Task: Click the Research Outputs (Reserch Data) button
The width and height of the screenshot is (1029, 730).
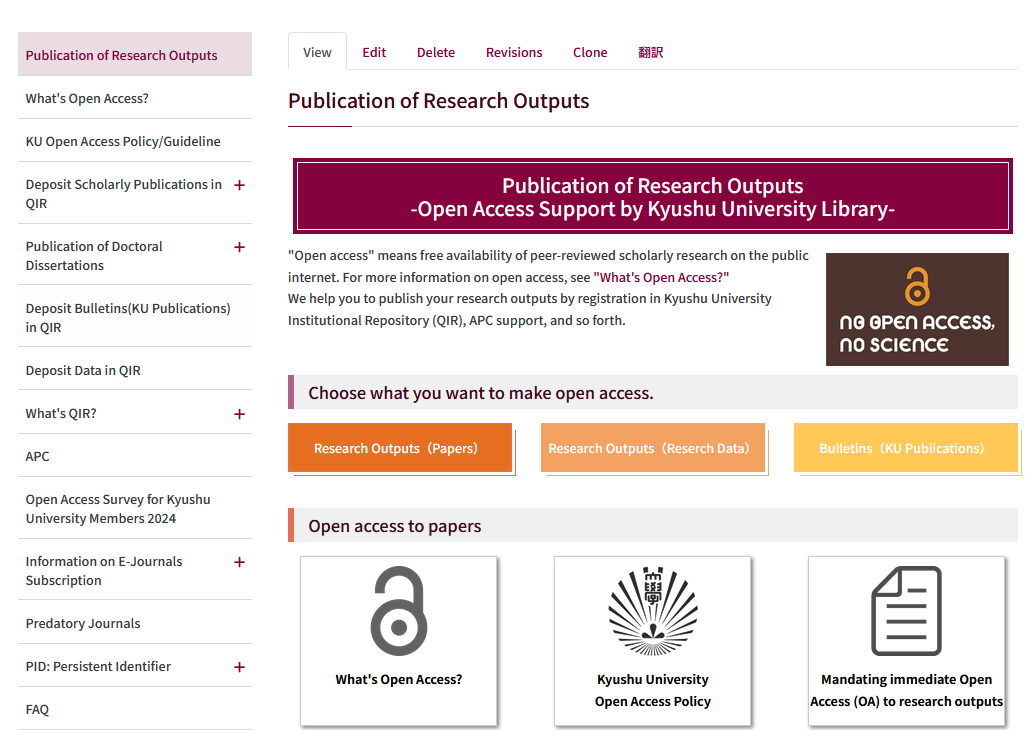Action: click(x=653, y=448)
